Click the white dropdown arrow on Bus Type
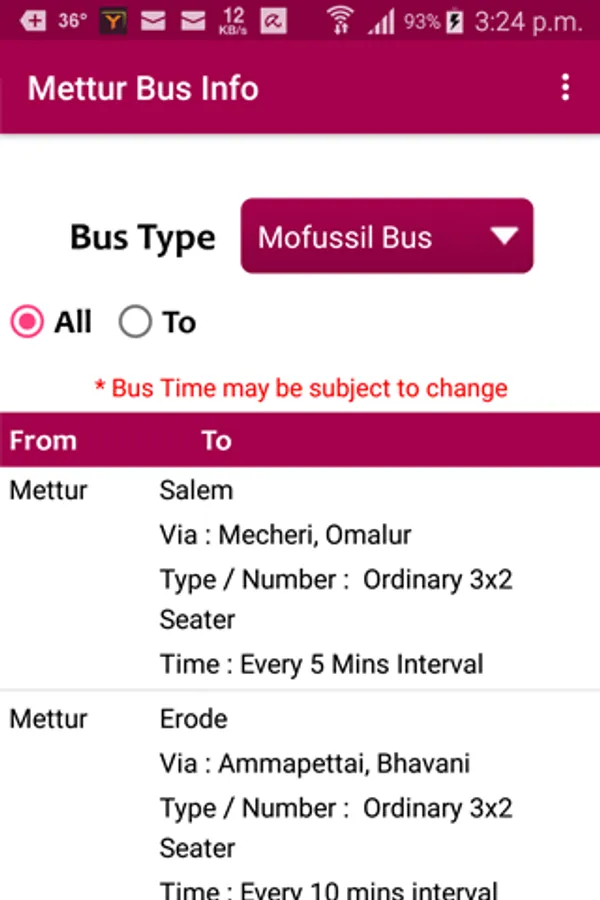600x900 pixels. point(504,236)
